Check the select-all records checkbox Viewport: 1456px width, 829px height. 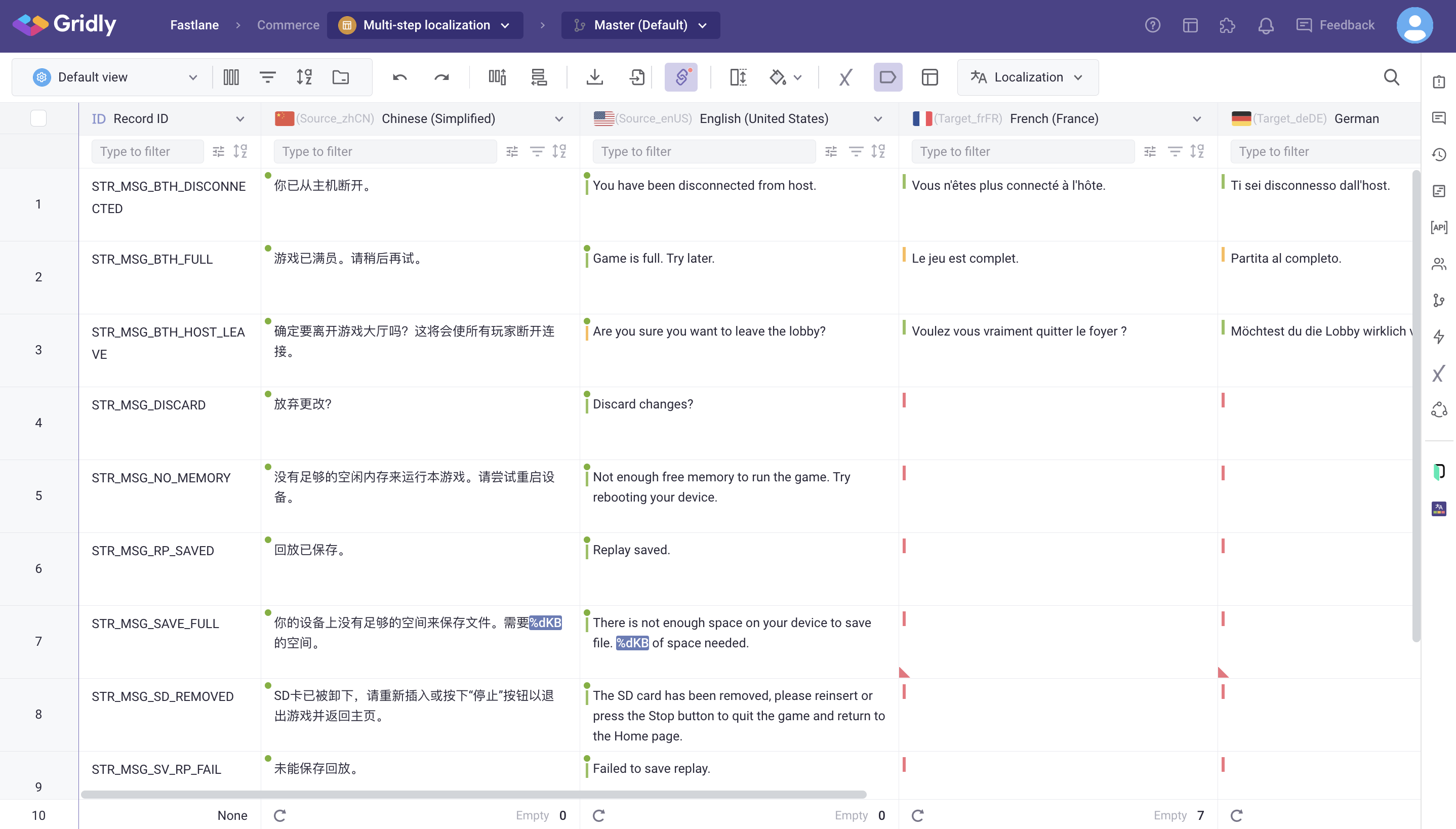(x=38, y=118)
